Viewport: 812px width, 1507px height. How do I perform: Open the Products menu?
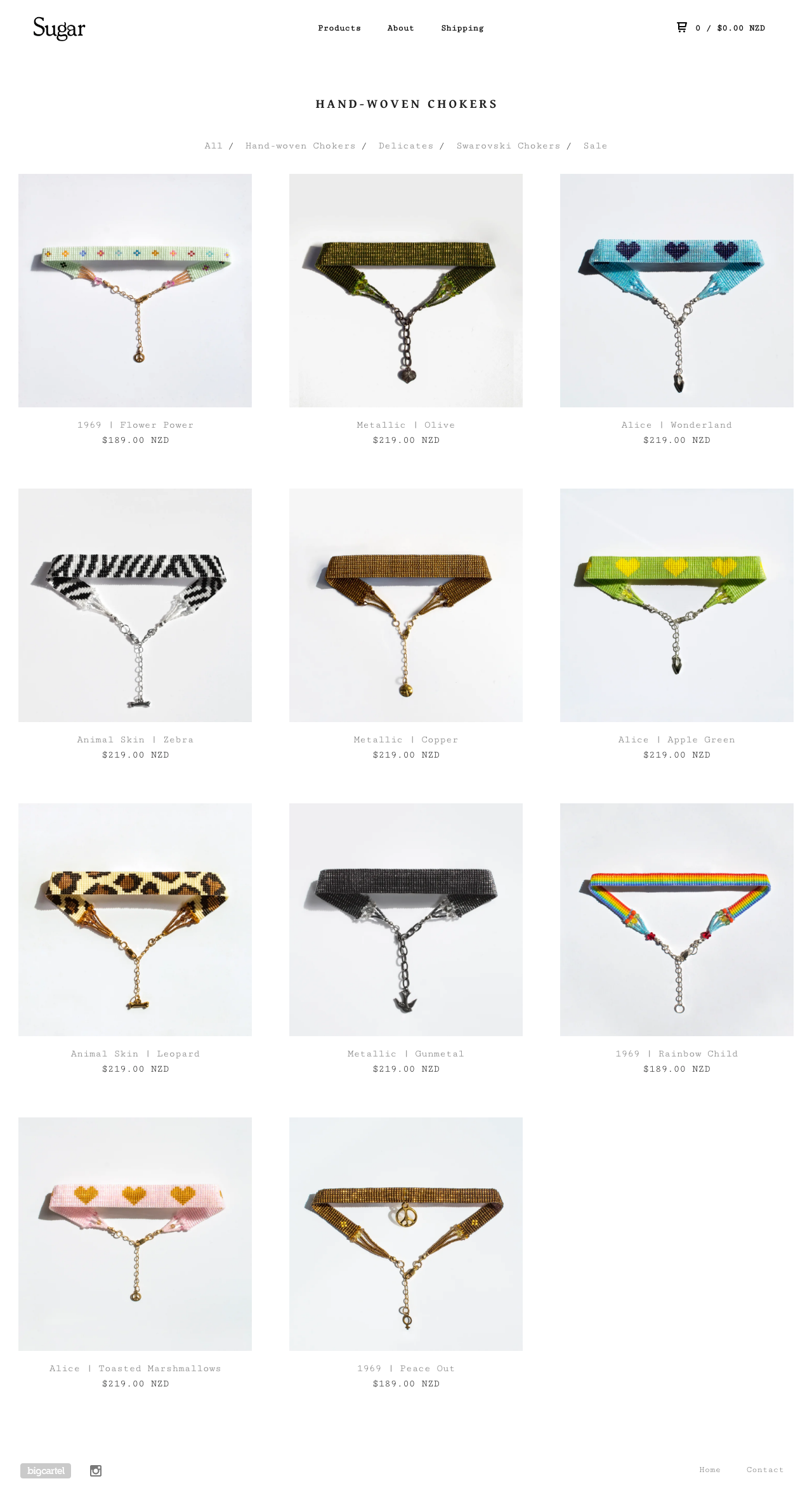click(339, 28)
